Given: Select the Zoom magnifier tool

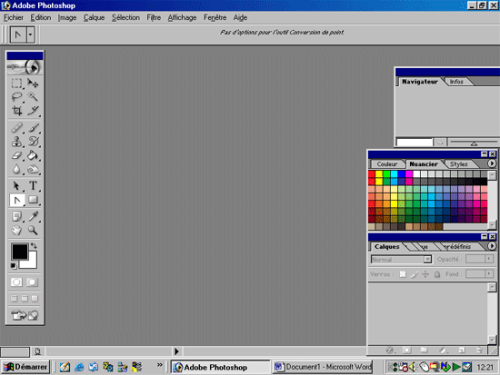Looking at the screenshot, I should click(x=33, y=230).
